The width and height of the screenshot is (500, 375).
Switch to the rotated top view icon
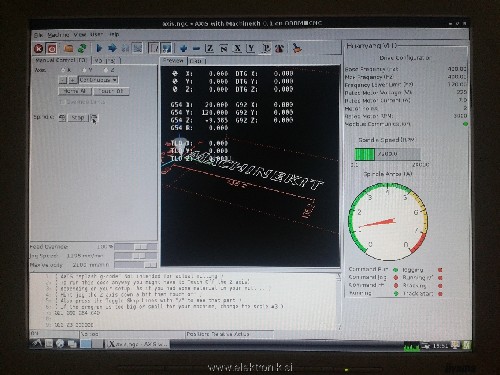(x=223, y=49)
